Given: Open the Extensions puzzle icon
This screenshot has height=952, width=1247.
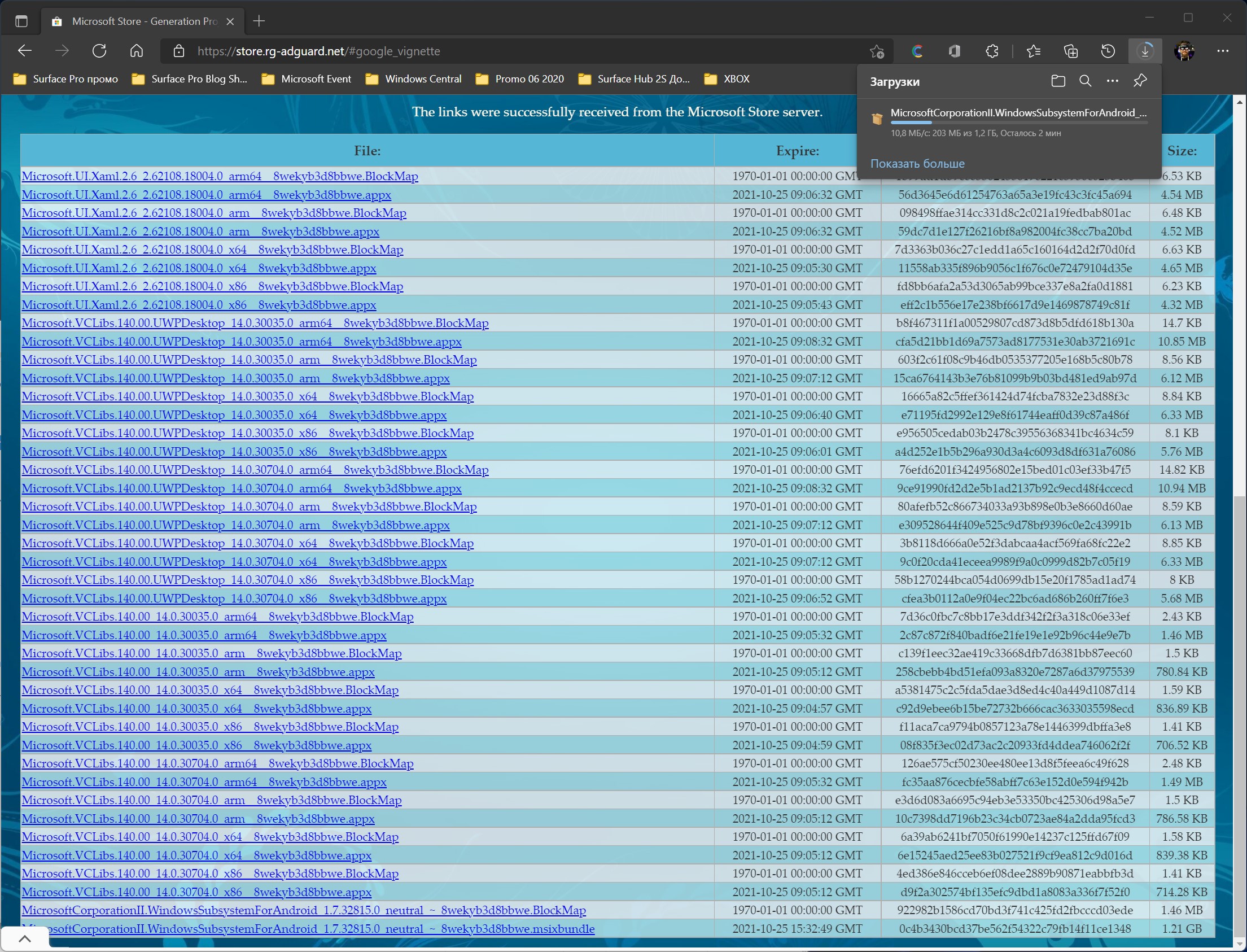Looking at the screenshot, I should [x=991, y=51].
